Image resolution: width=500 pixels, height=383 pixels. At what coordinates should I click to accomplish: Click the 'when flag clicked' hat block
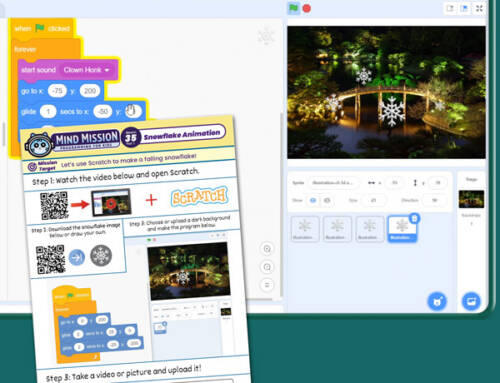[42, 29]
